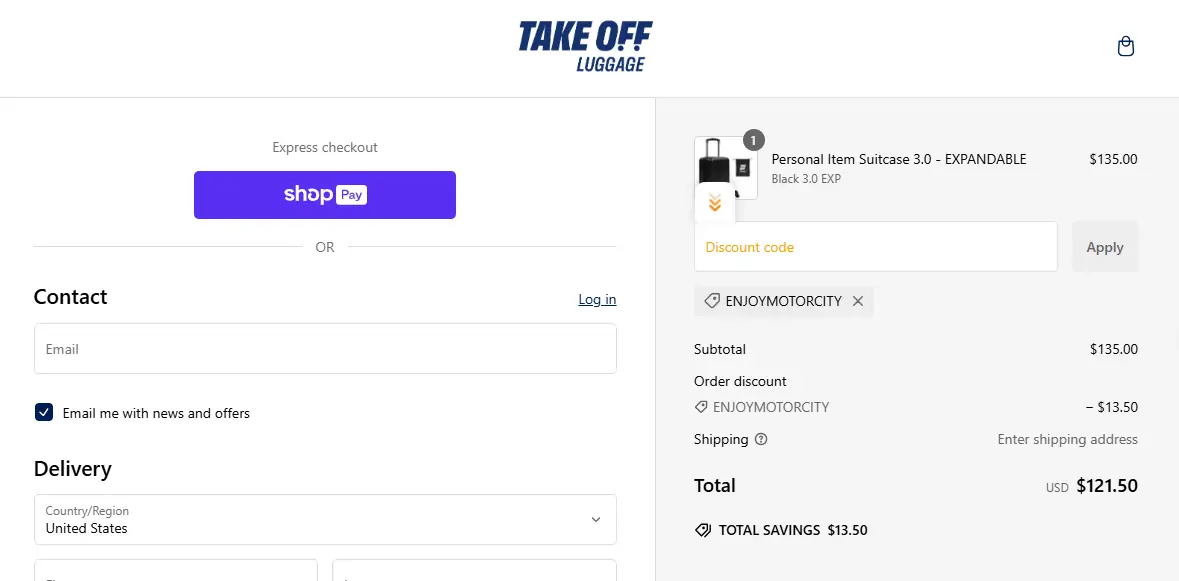Uncheck Email me with news and offers
Viewport: 1179px width, 581px height.
pyautogui.click(x=44, y=413)
